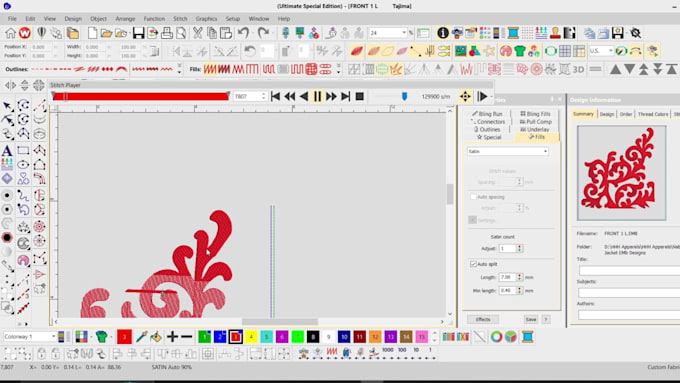The width and height of the screenshot is (680, 383).
Task: Select the text lettering A tool
Action: click(7, 151)
